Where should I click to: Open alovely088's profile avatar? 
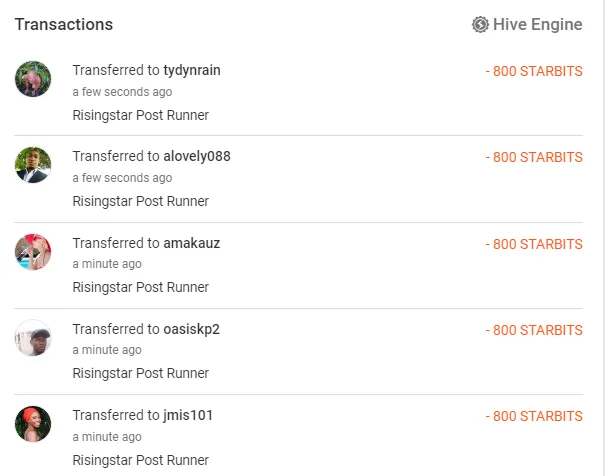click(33, 165)
